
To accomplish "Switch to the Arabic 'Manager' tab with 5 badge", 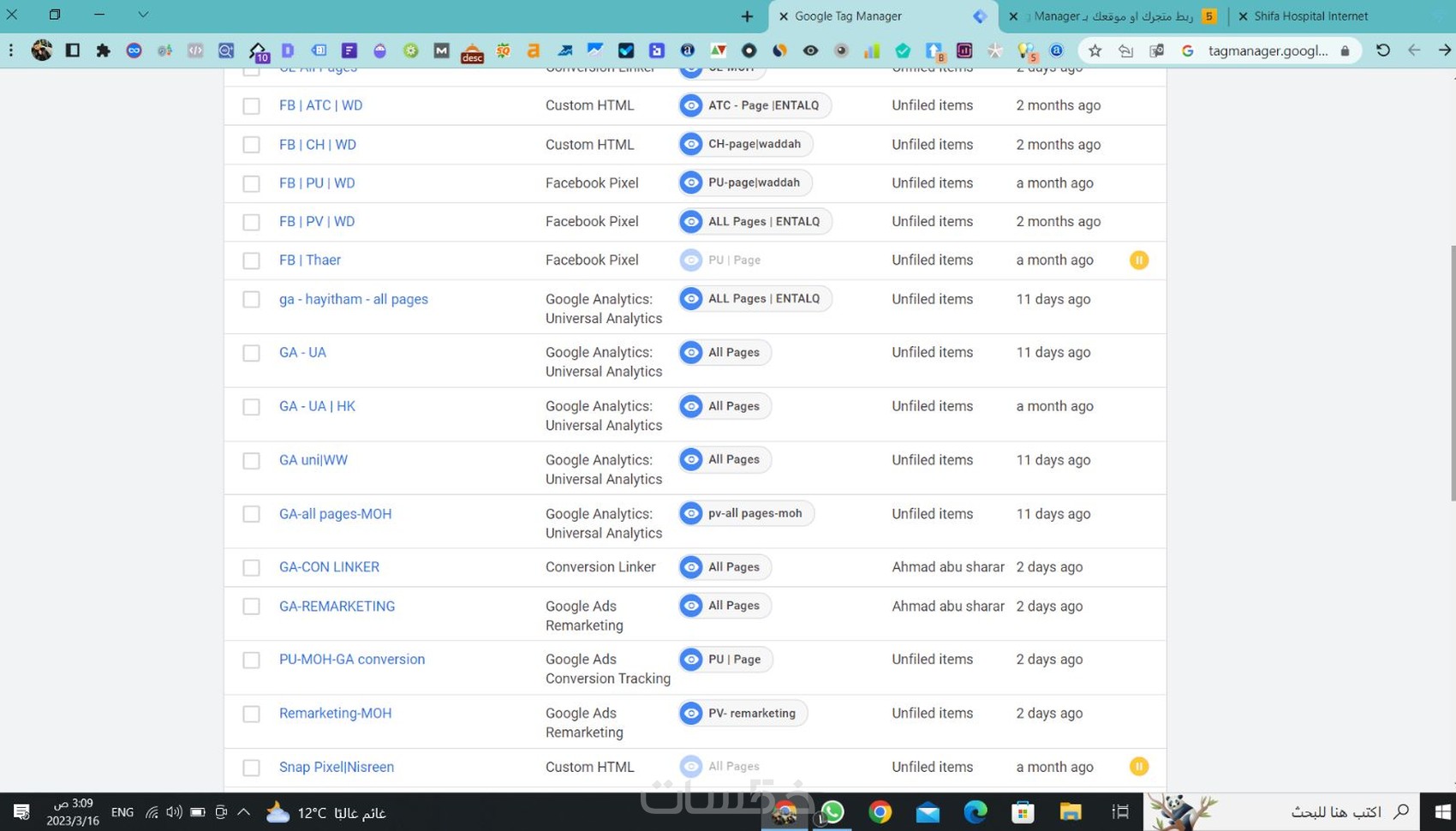I will click(1113, 16).
